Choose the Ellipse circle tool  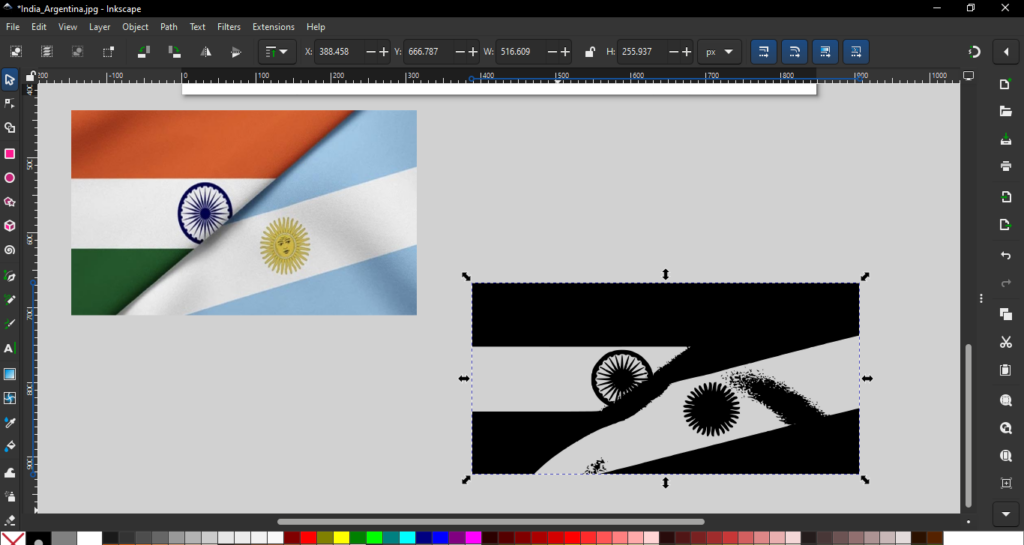[10, 178]
